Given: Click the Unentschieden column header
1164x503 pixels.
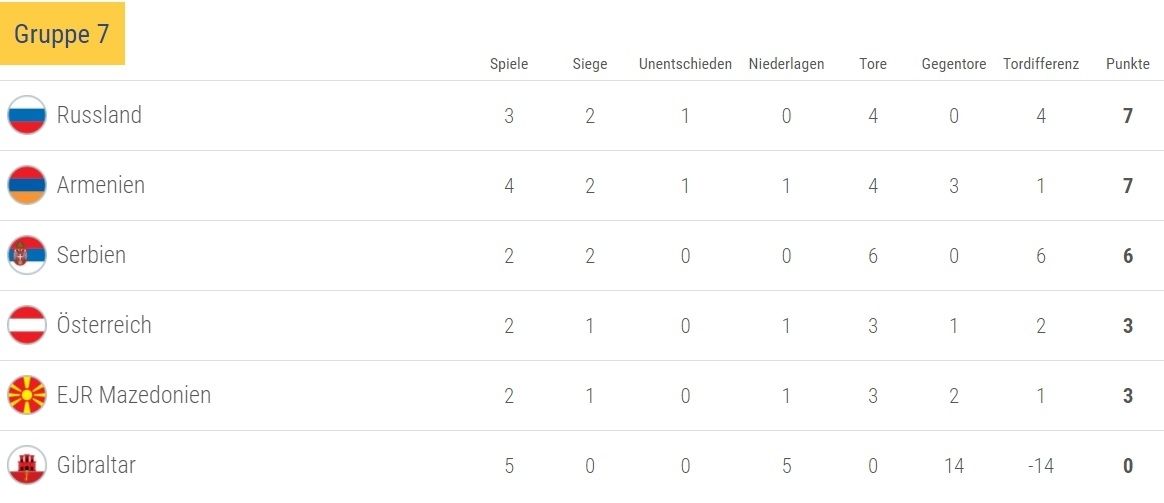Looking at the screenshot, I should 685,64.
